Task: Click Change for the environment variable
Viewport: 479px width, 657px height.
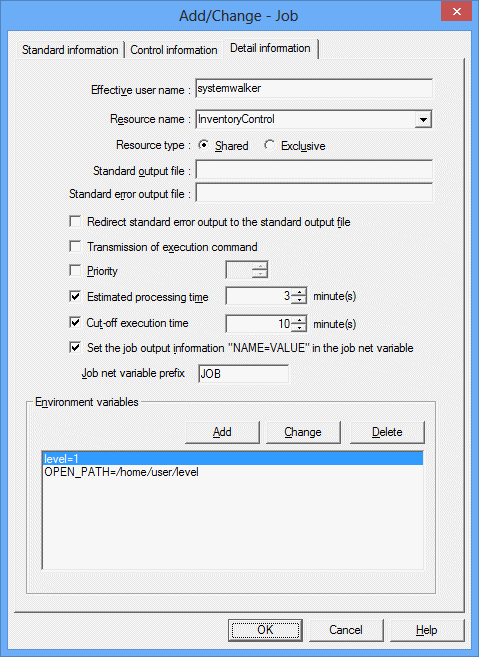Action: tap(303, 432)
